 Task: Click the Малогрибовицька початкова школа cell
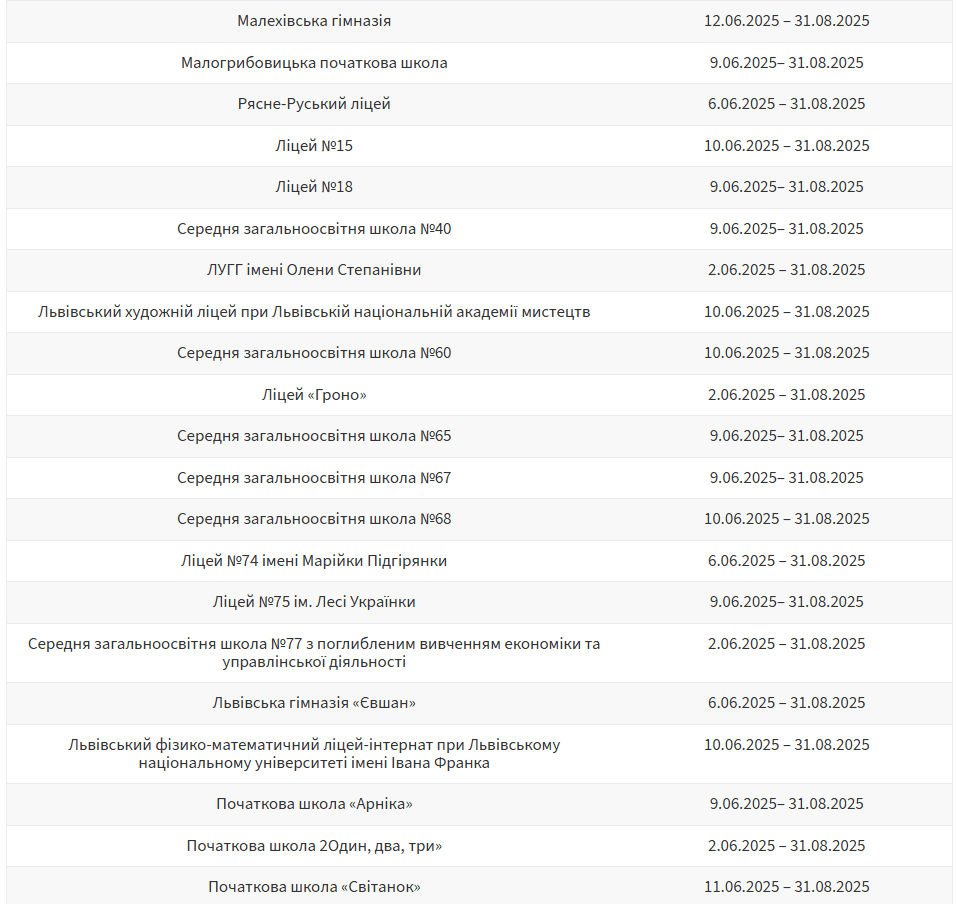[x=314, y=63]
